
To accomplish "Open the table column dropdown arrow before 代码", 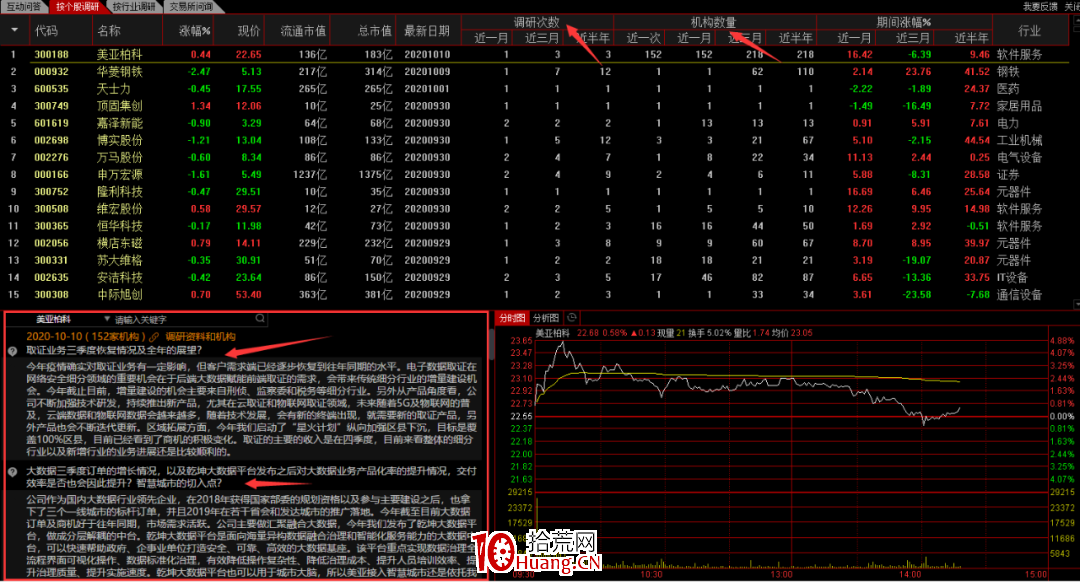I will tap(14, 30).
